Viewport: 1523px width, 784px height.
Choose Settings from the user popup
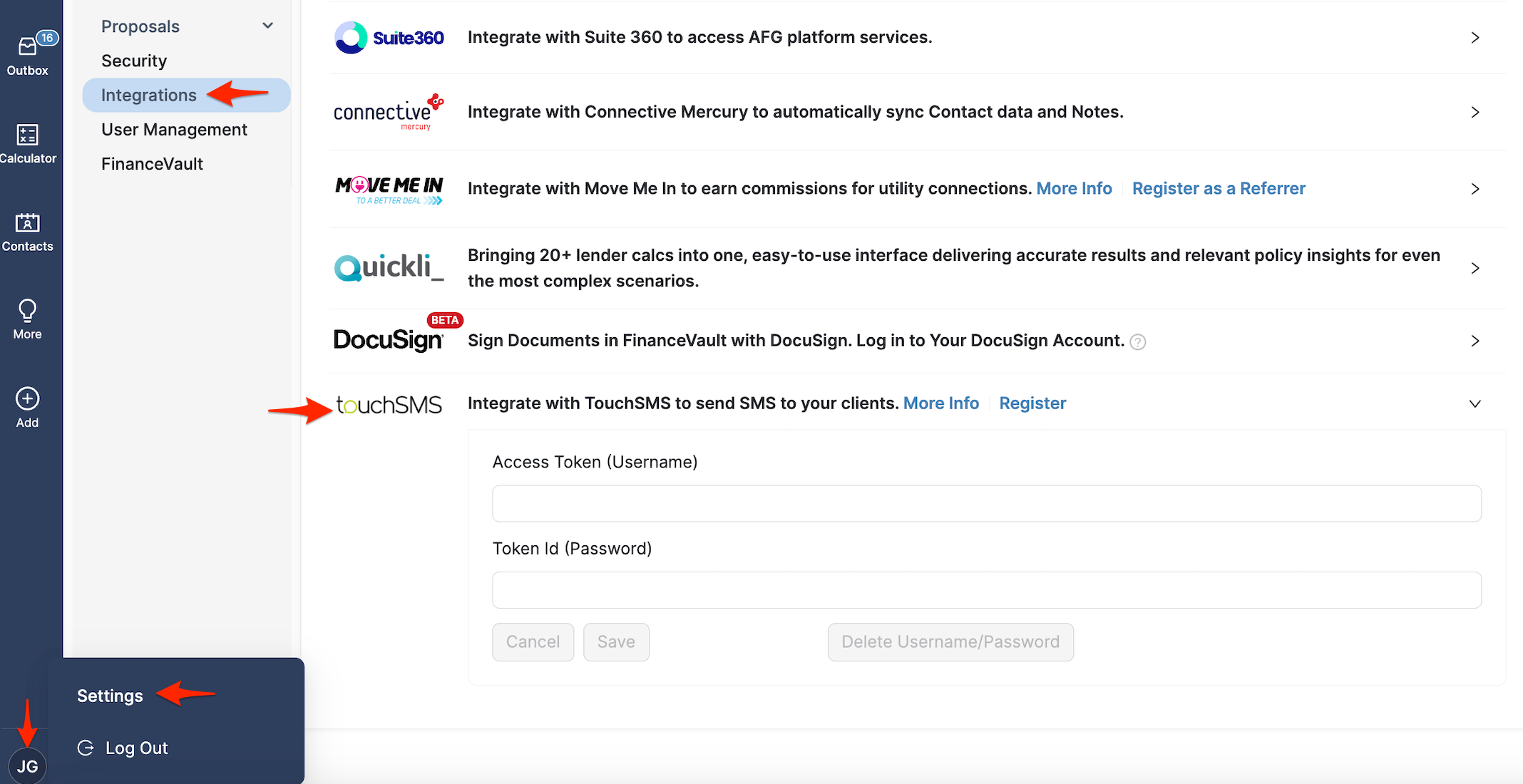pos(110,696)
